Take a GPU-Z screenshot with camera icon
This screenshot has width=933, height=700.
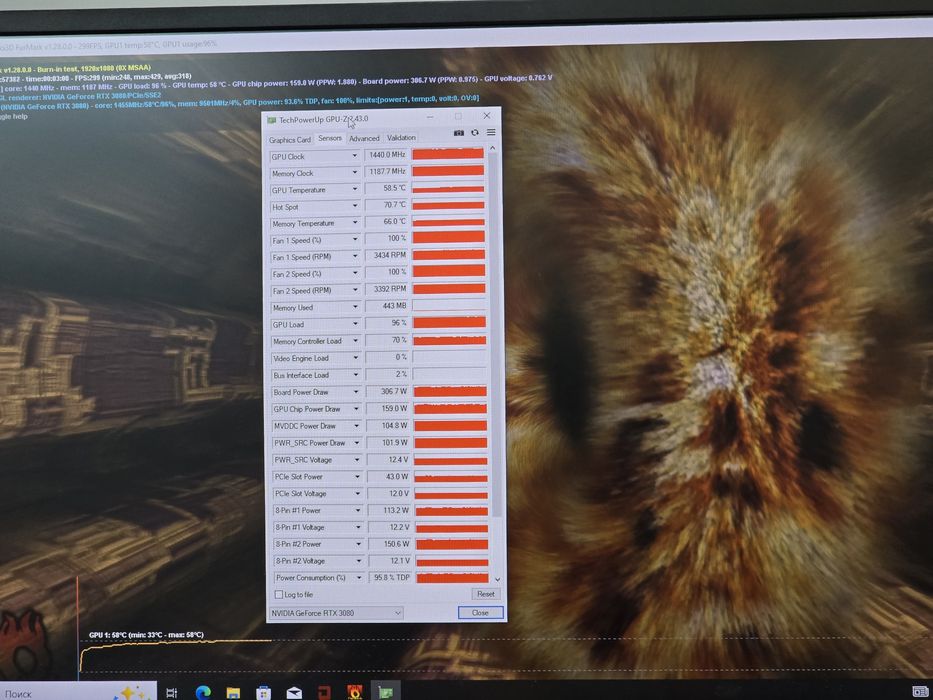pyautogui.click(x=458, y=133)
